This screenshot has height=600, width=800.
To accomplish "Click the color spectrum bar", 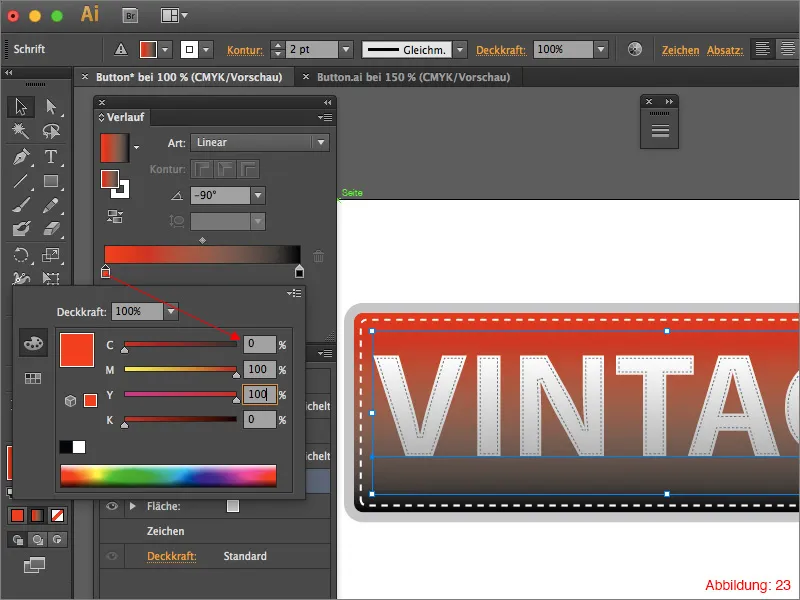I will pos(168,476).
